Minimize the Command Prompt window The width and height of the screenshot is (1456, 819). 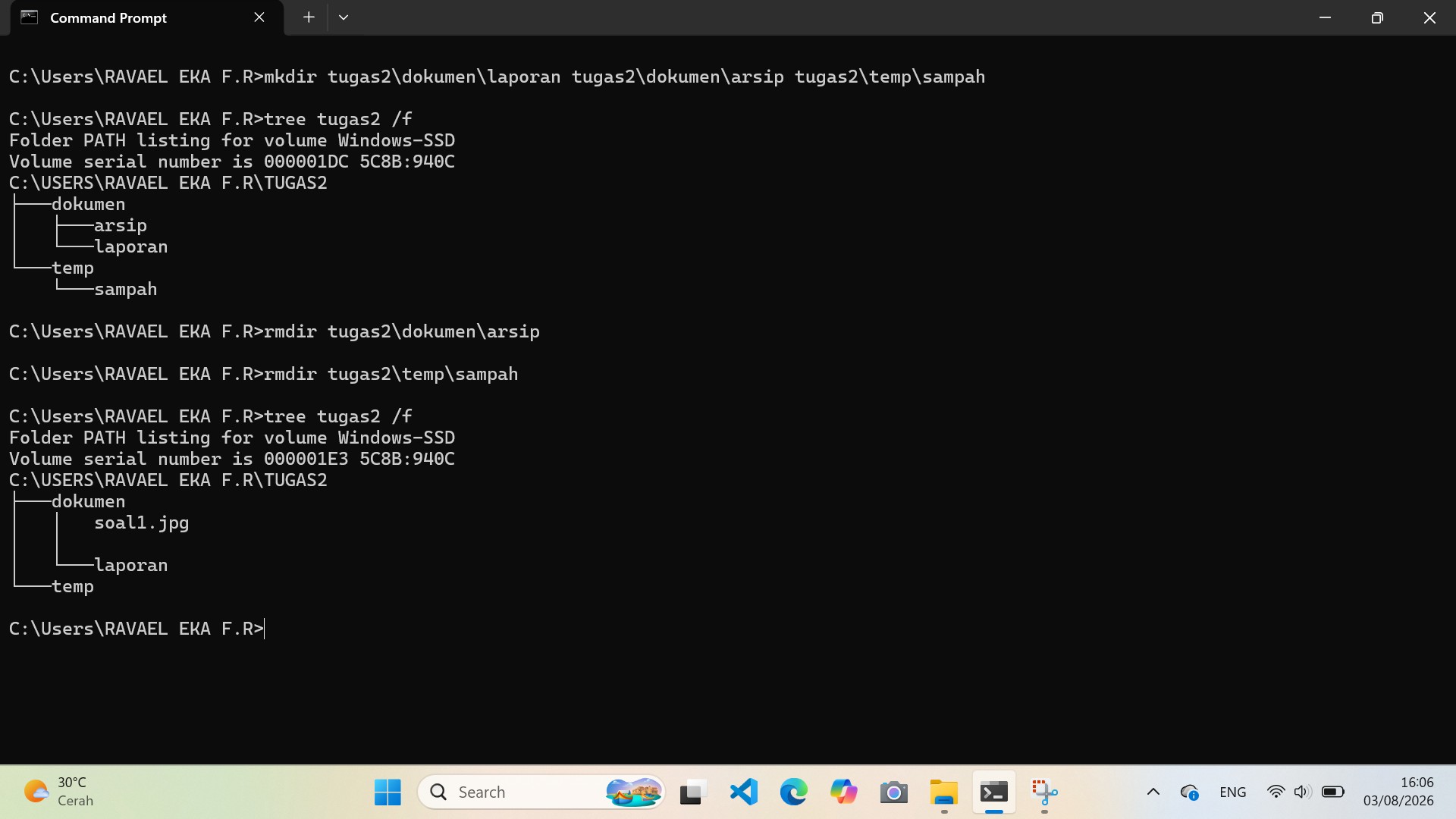coord(1326,17)
